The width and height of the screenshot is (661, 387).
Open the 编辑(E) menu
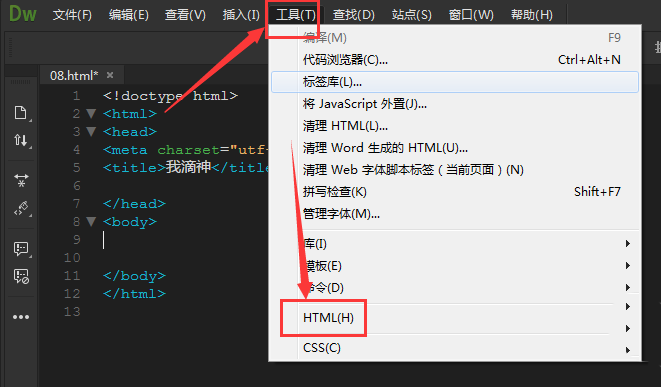coord(129,15)
